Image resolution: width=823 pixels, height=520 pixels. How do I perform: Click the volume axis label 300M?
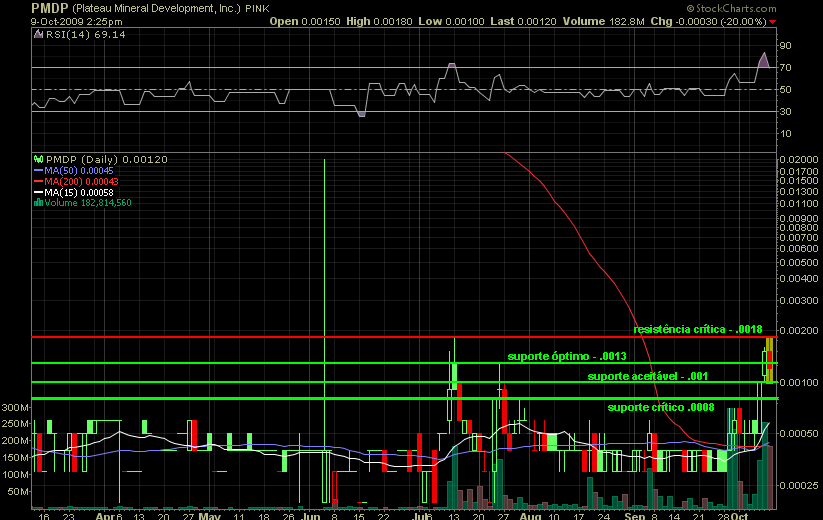15,408
